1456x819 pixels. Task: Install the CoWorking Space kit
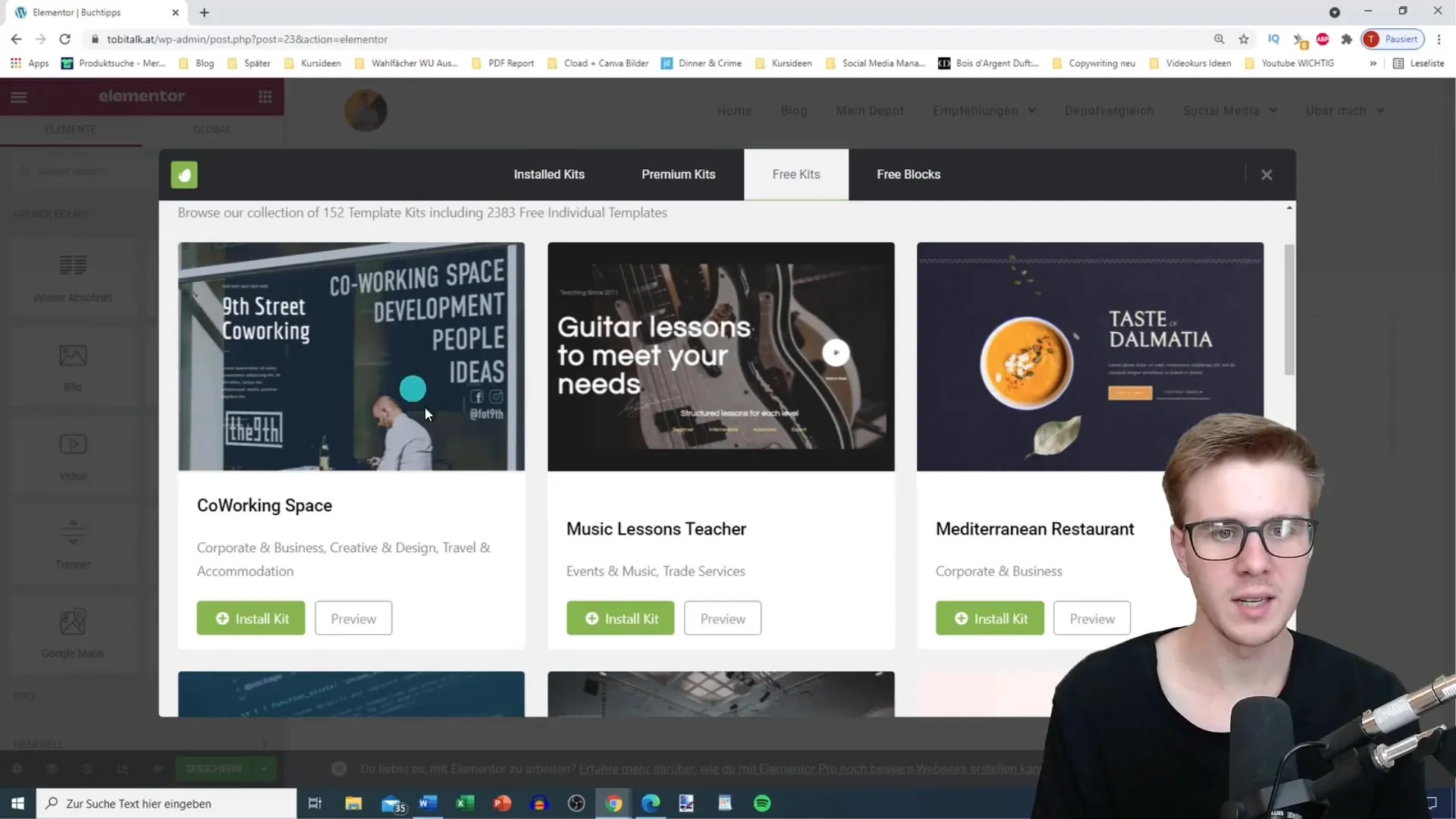[252, 618]
